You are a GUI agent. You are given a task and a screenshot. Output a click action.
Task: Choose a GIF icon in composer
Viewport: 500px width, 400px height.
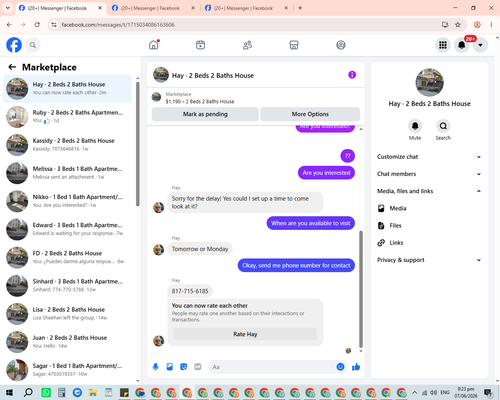tap(198, 367)
